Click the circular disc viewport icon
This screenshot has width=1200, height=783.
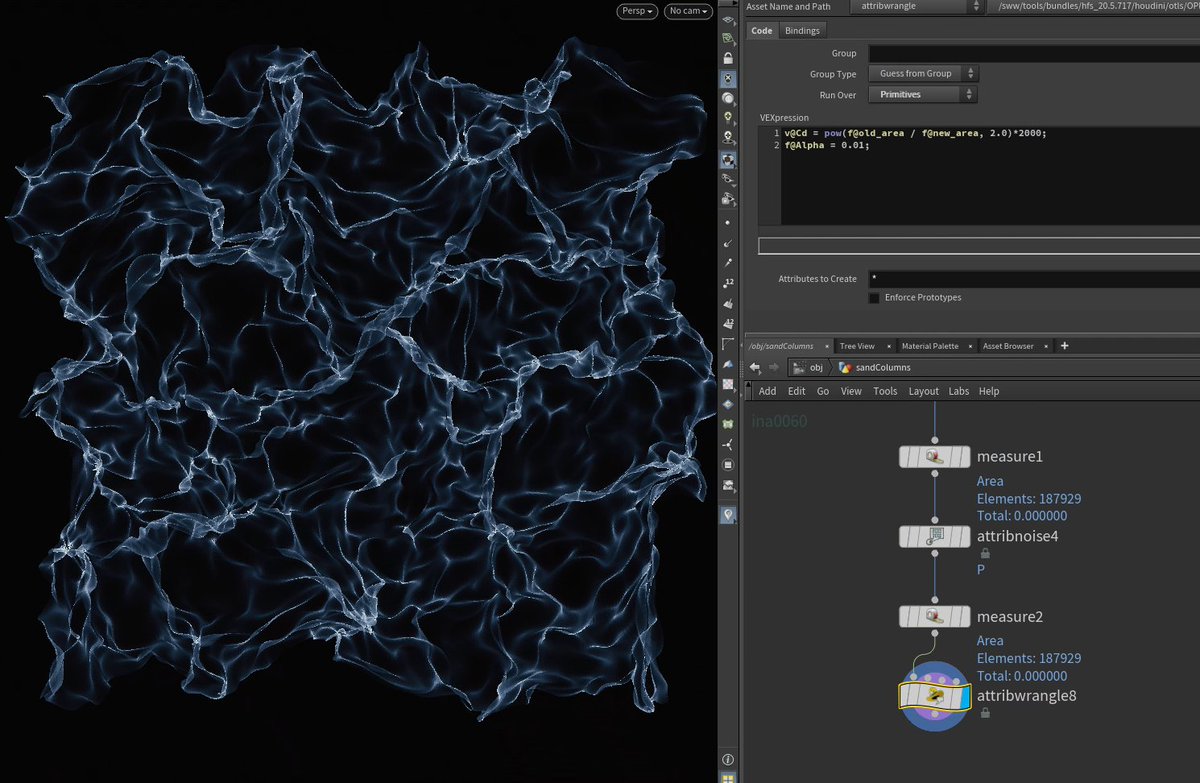pyautogui.click(x=728, y=464)
